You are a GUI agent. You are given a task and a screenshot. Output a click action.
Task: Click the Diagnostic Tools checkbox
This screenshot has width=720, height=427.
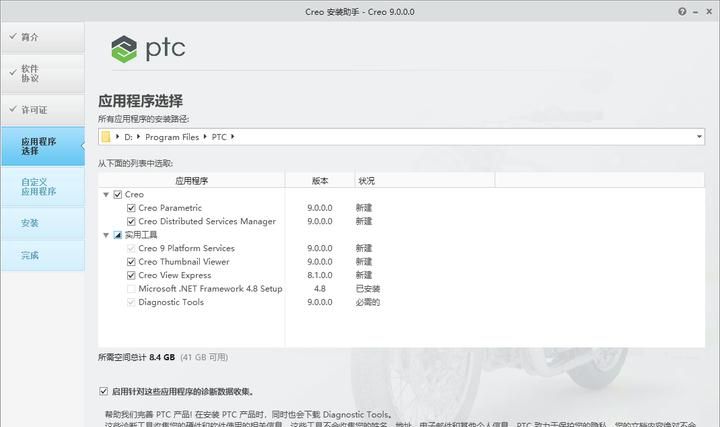coord(131,302)
